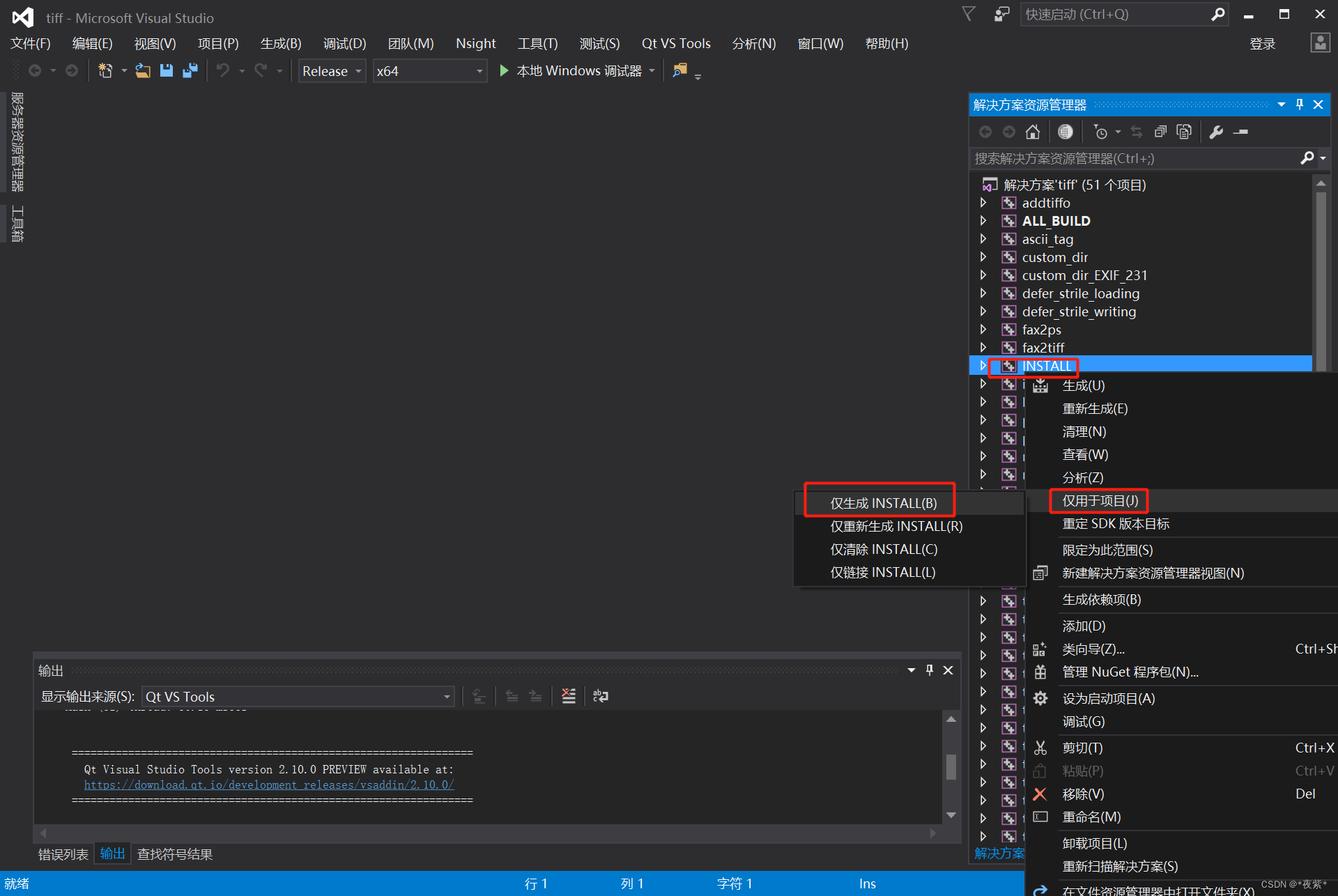Toggle Word Wrap in the output panel
This screenshot has height=896, width=1338.
(x=600, y=695)
